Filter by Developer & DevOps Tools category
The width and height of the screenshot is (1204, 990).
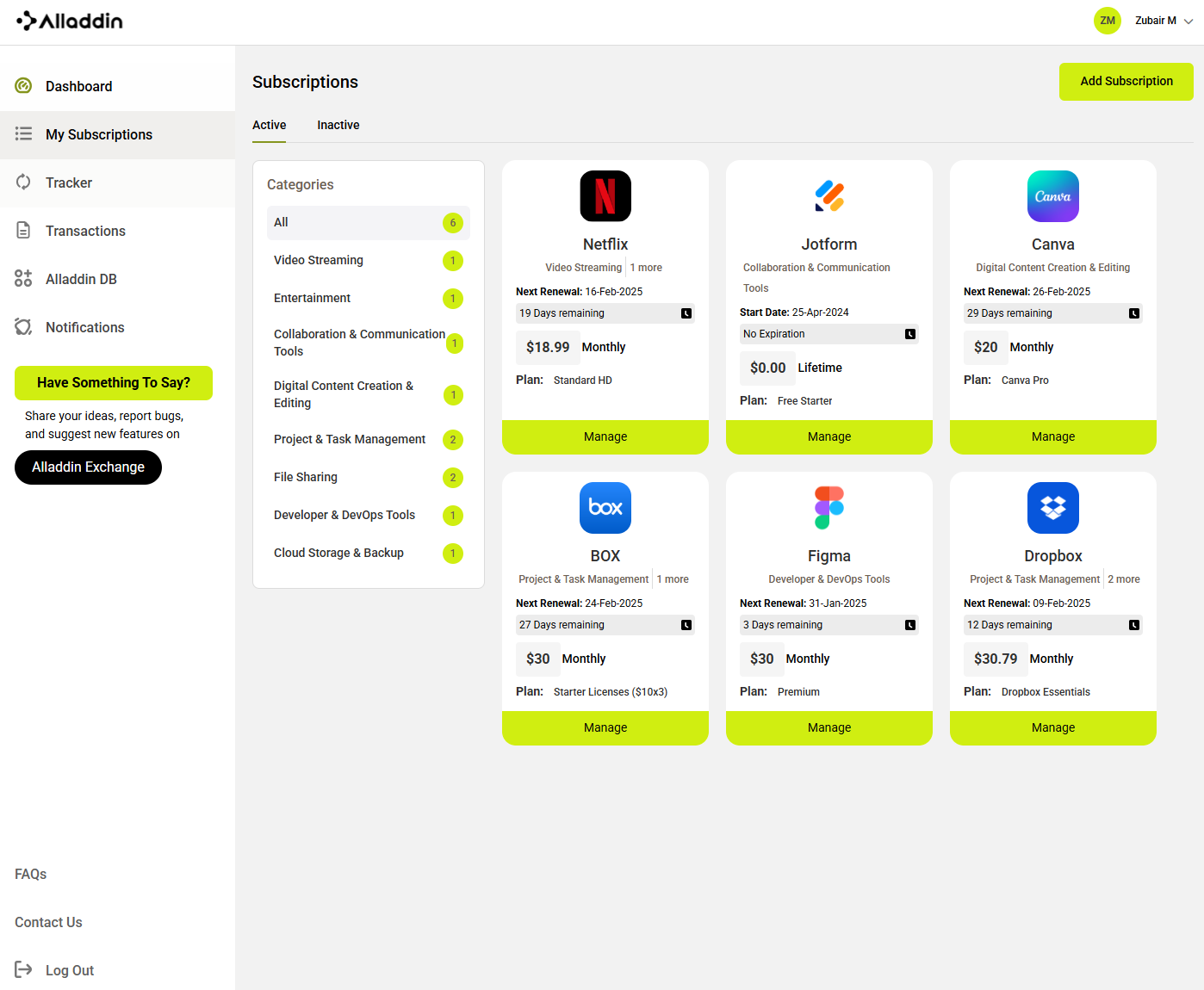(369, 516)
